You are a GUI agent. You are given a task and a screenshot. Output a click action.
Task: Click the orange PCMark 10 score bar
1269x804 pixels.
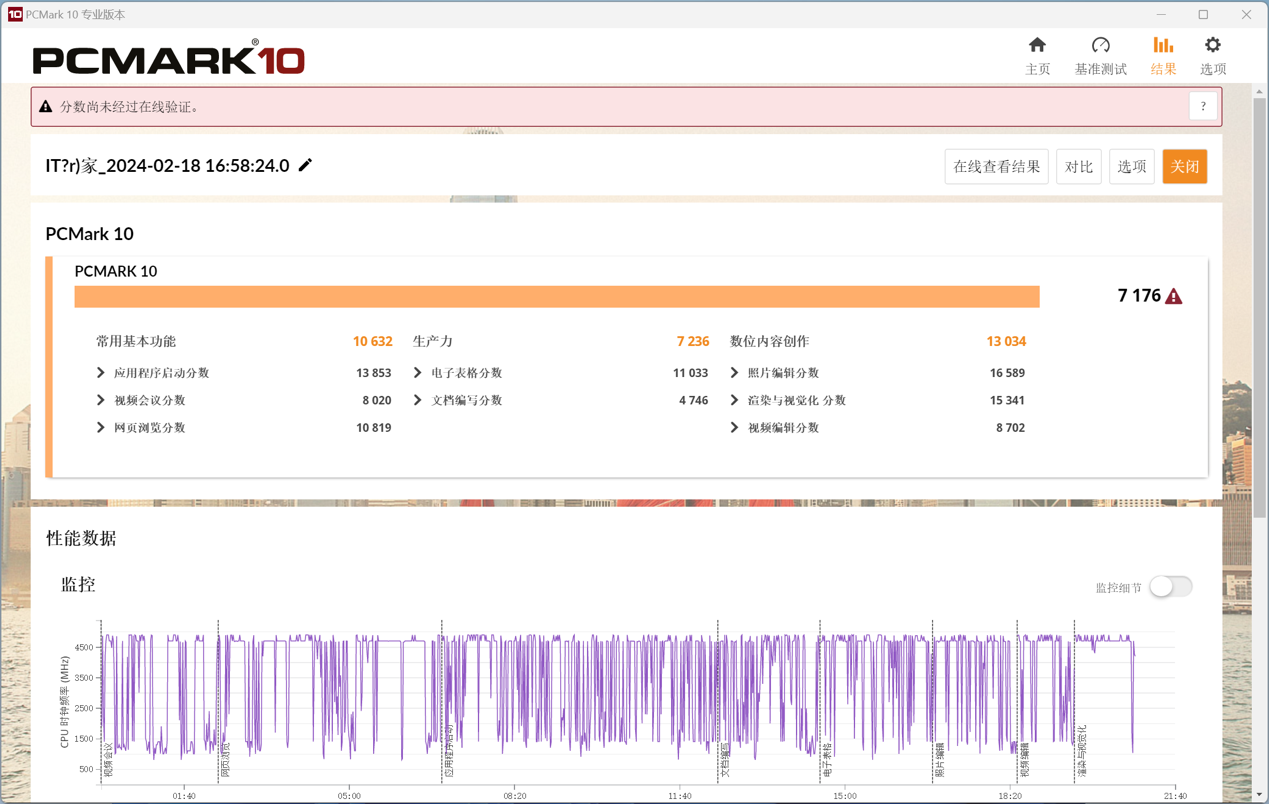pos(556,296)
